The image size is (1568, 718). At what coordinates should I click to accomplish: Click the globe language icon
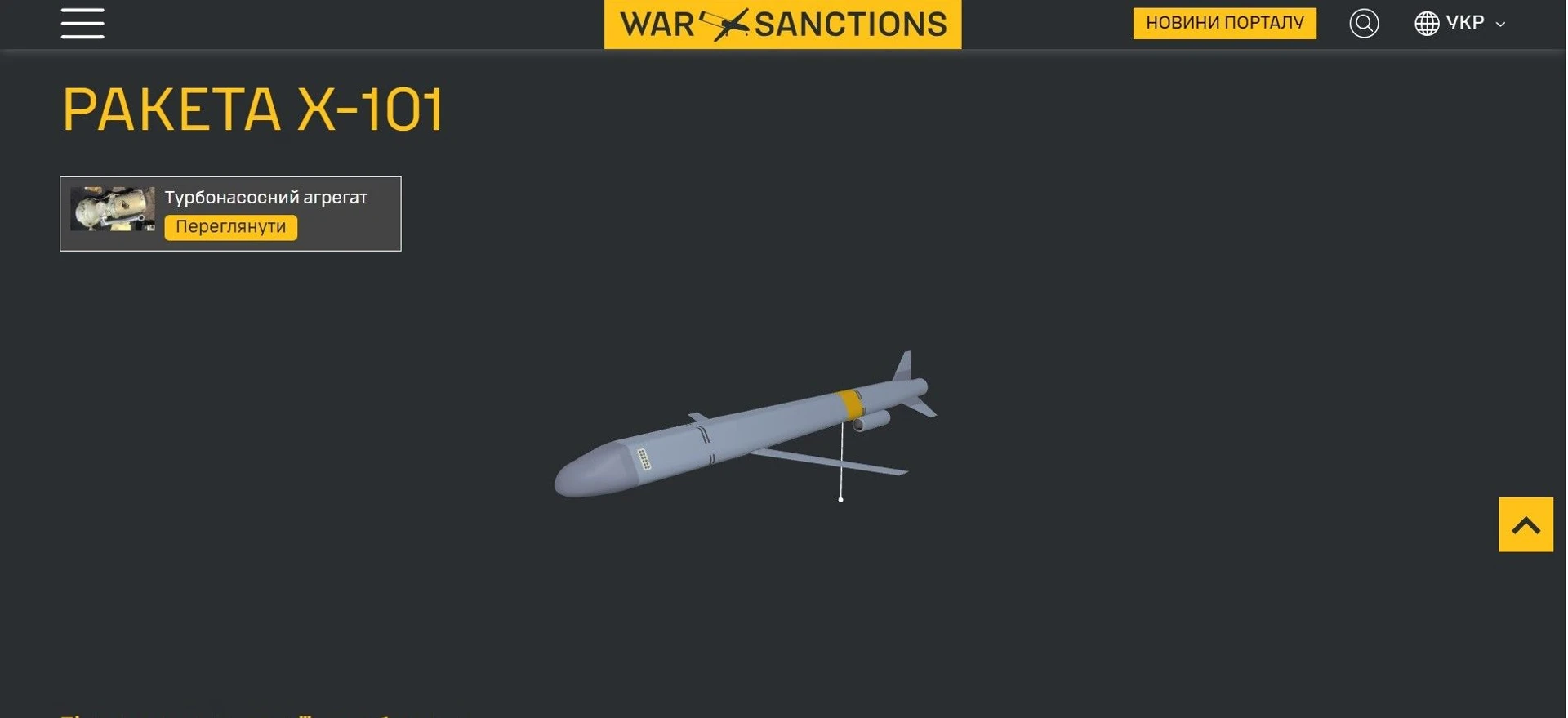click(1427, 23)
